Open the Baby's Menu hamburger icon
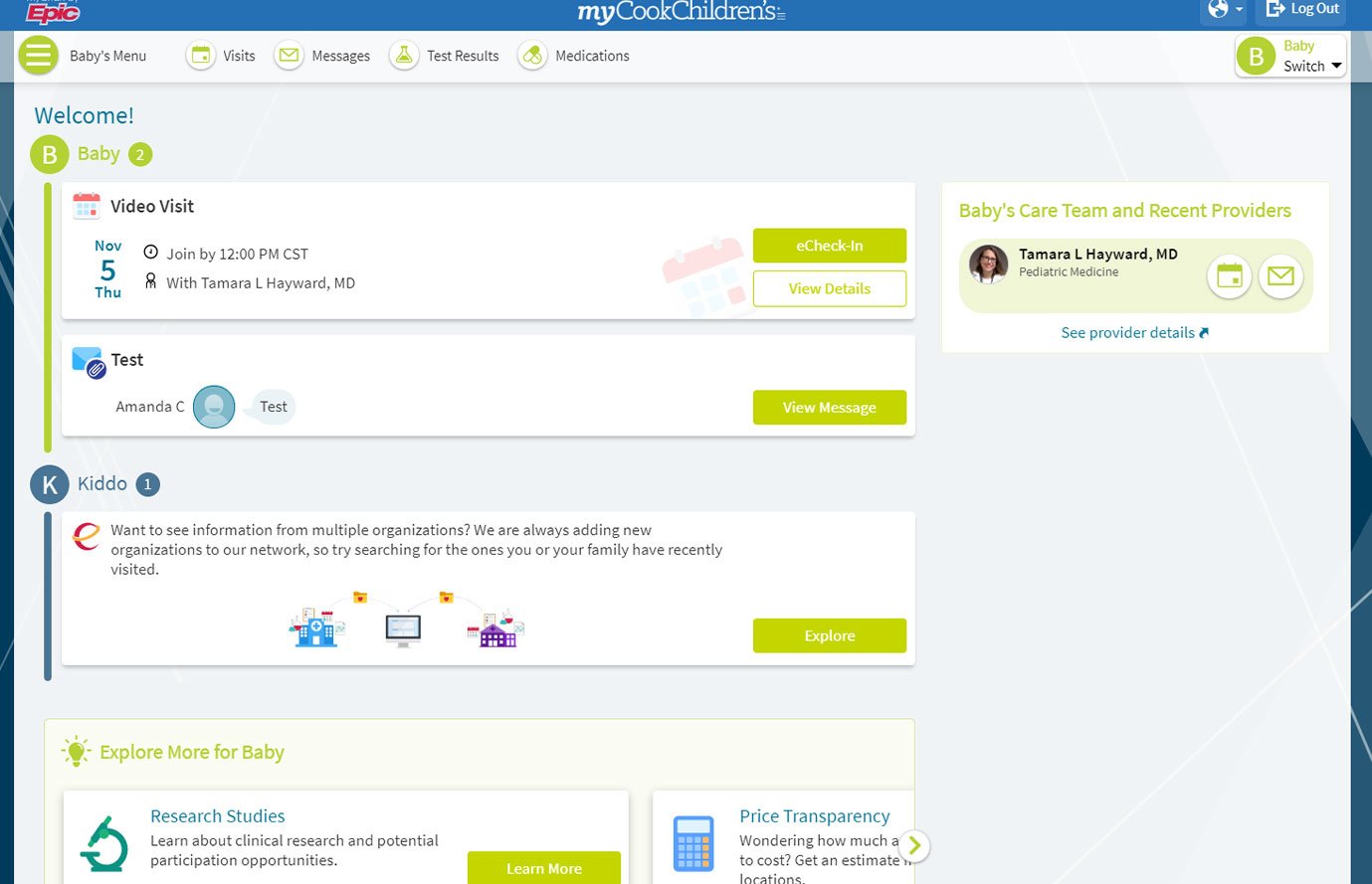 (39, 56)
